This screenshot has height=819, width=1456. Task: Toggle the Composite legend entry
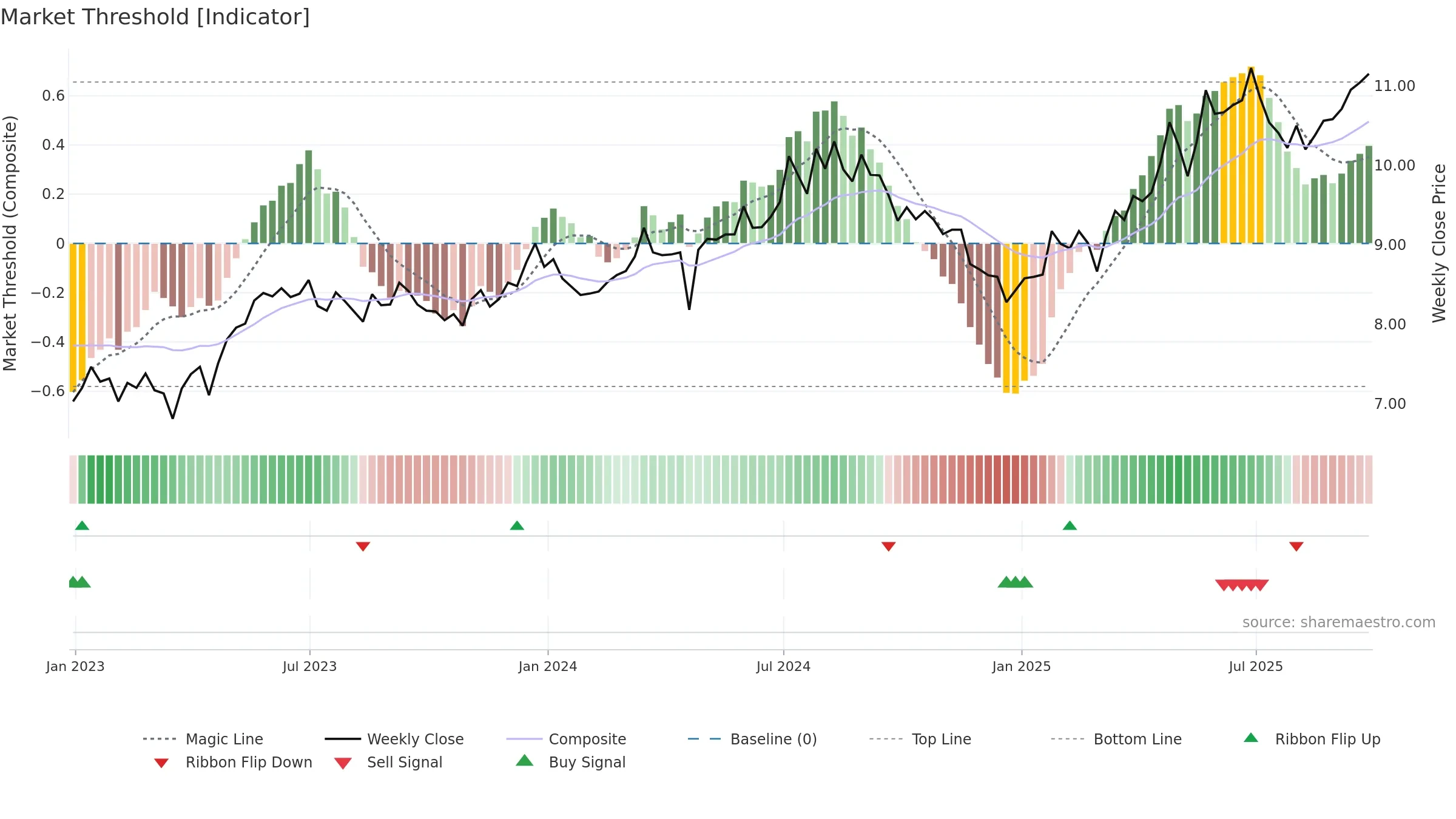566,739
